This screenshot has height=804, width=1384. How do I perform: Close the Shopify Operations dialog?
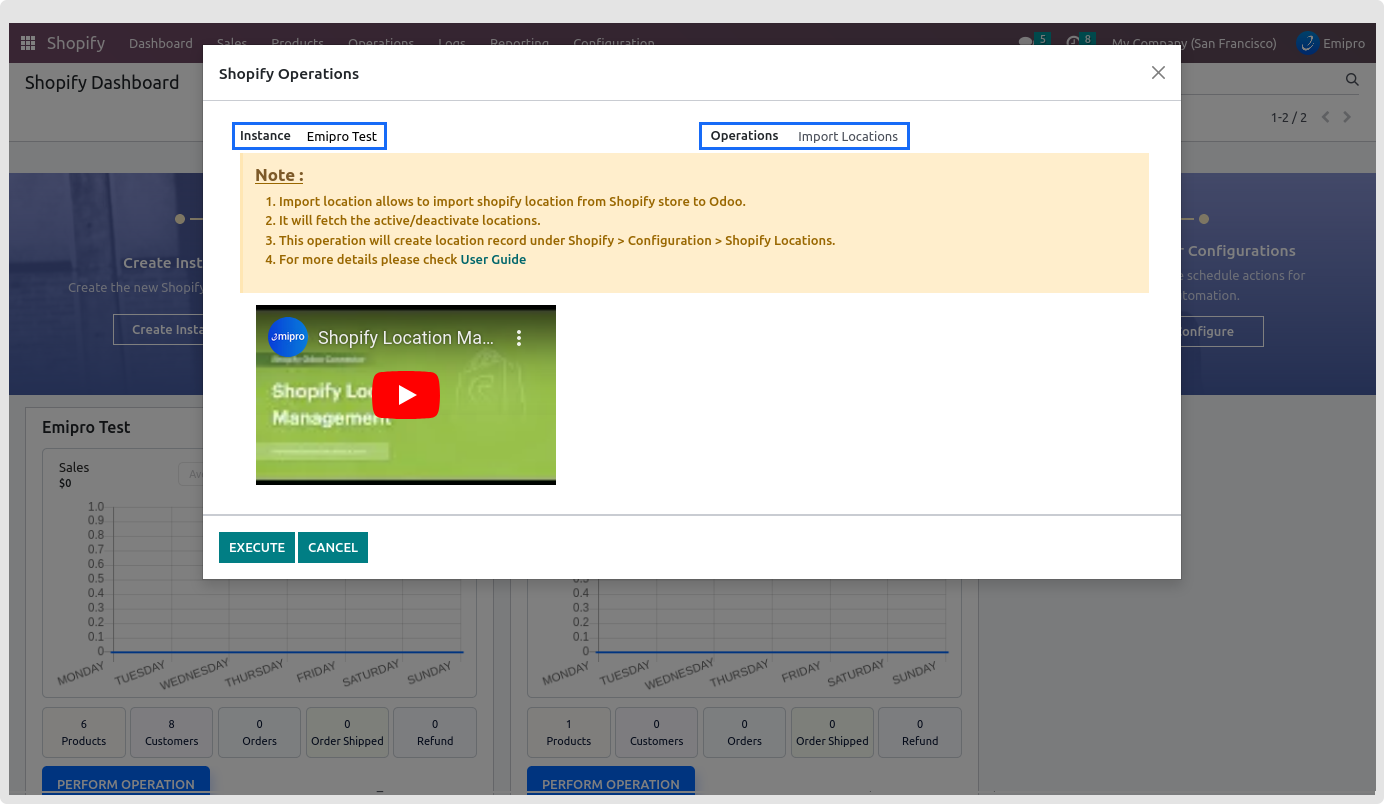[1158, 73]
